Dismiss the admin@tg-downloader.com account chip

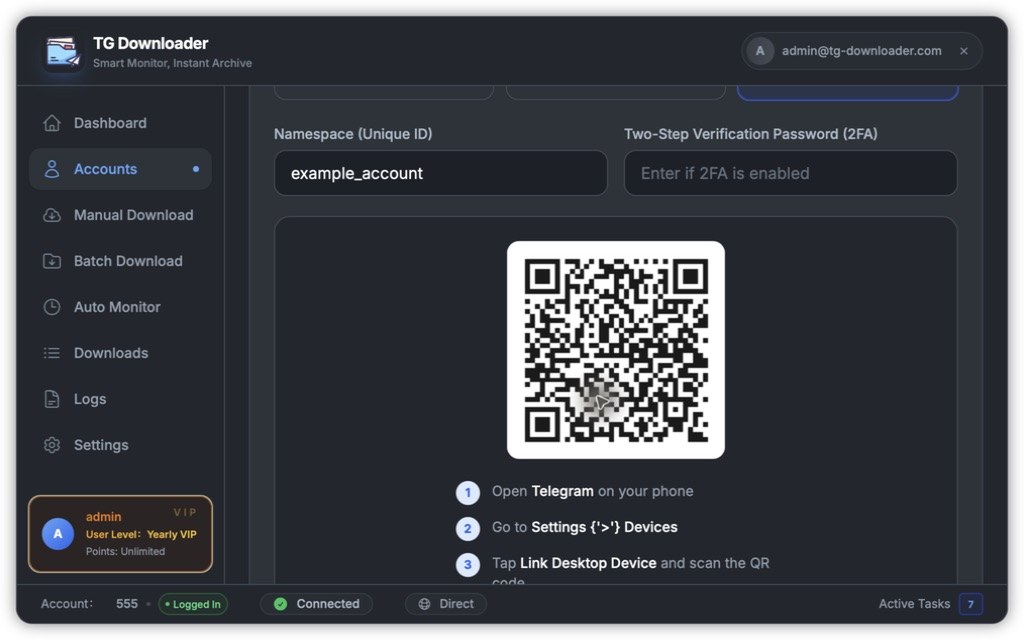964,51
